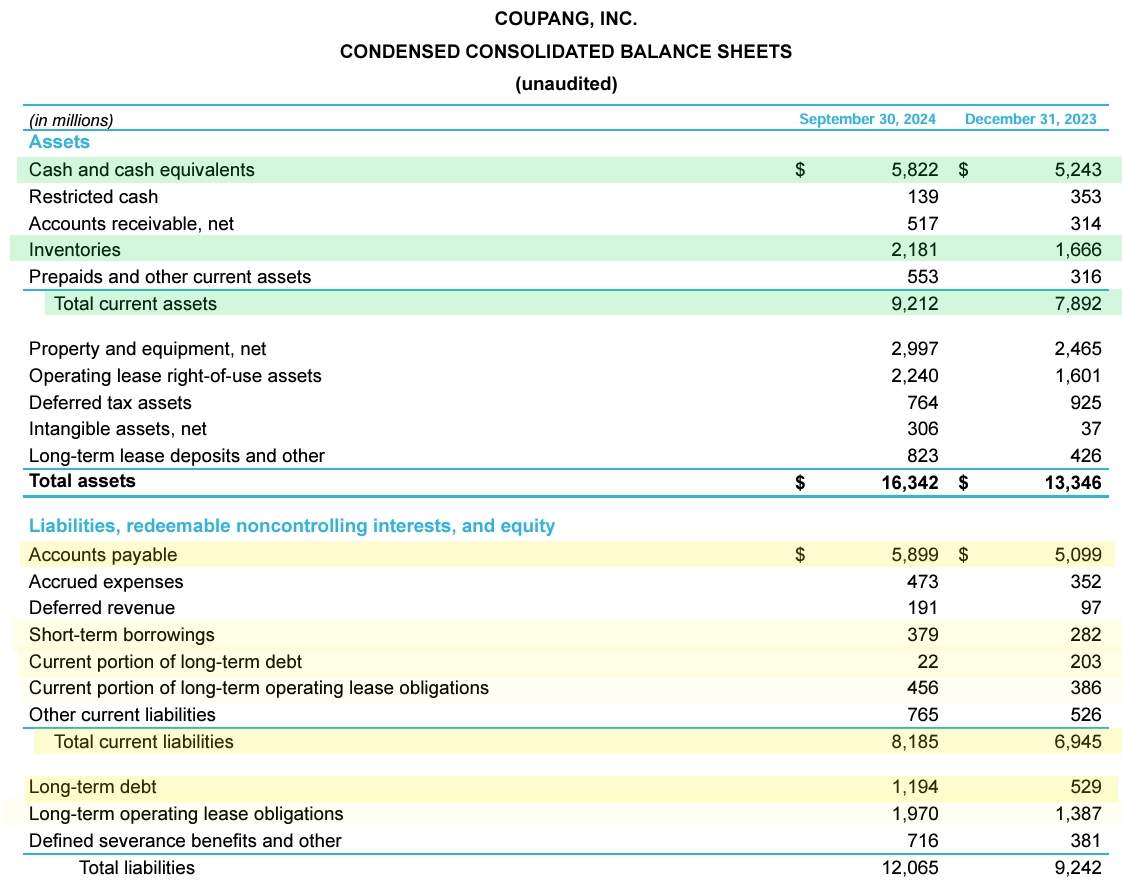
Task: Click the lease deposits value 823
Action: click(922, 456)
